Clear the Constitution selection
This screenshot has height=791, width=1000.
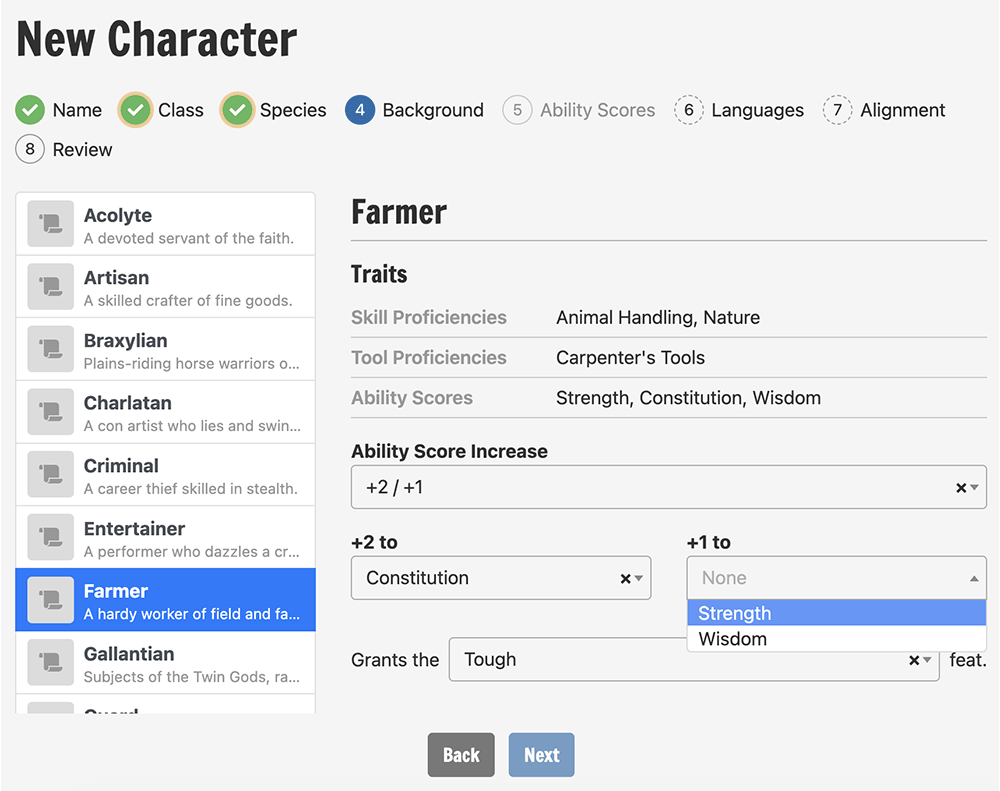(x=625, y=579)
